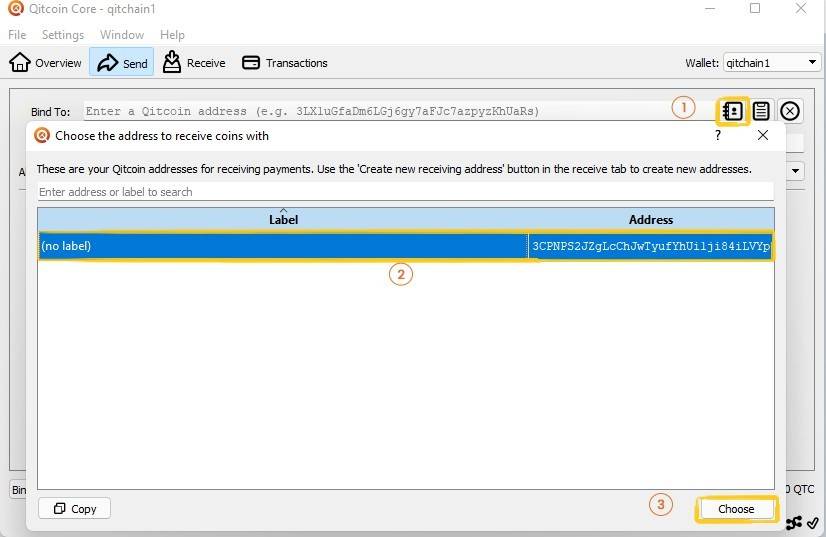
Task: Click the dialog's question mark help button
Action: click(717, 135)
